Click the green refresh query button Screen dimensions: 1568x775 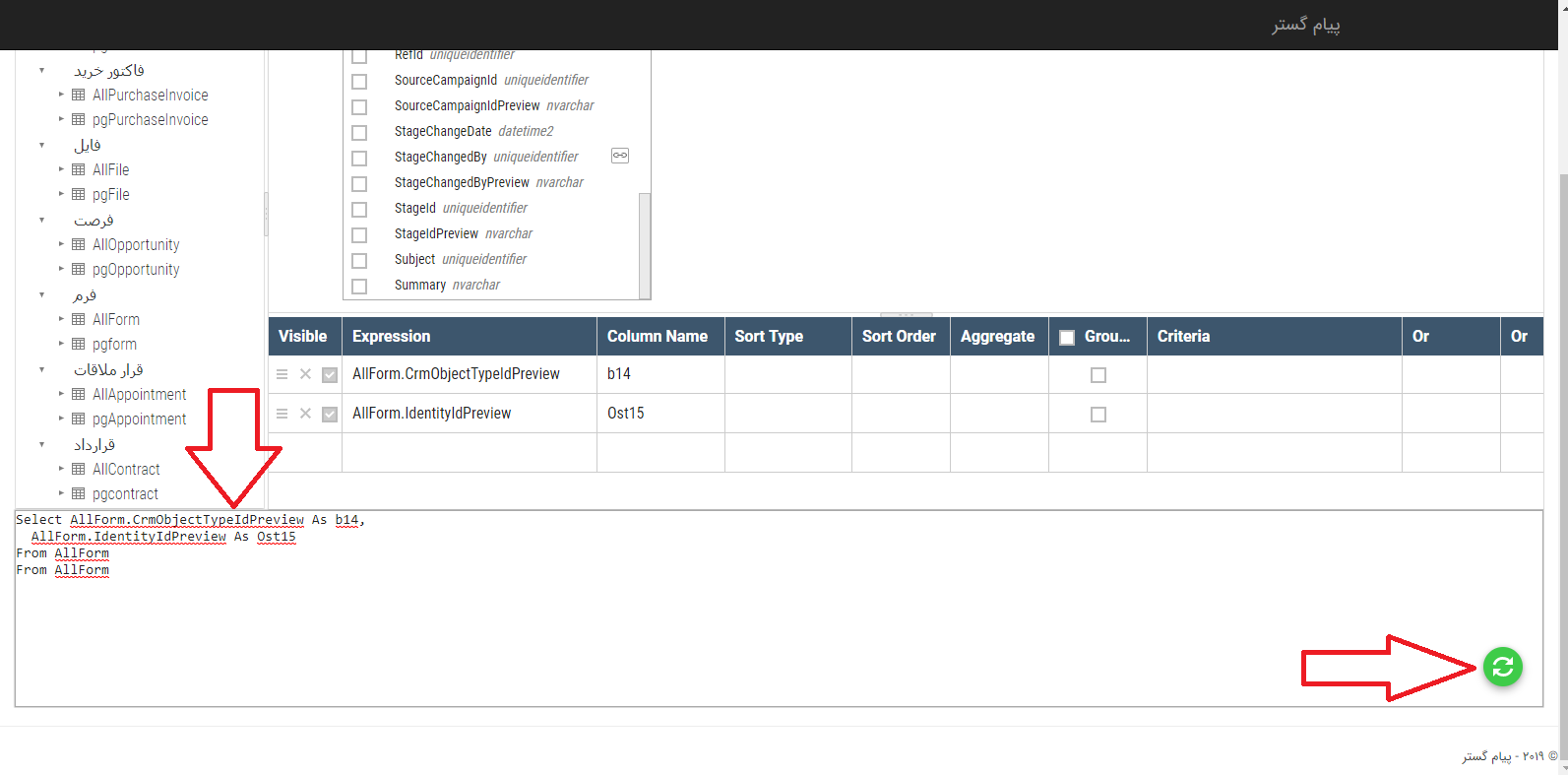coord(1502,667)
